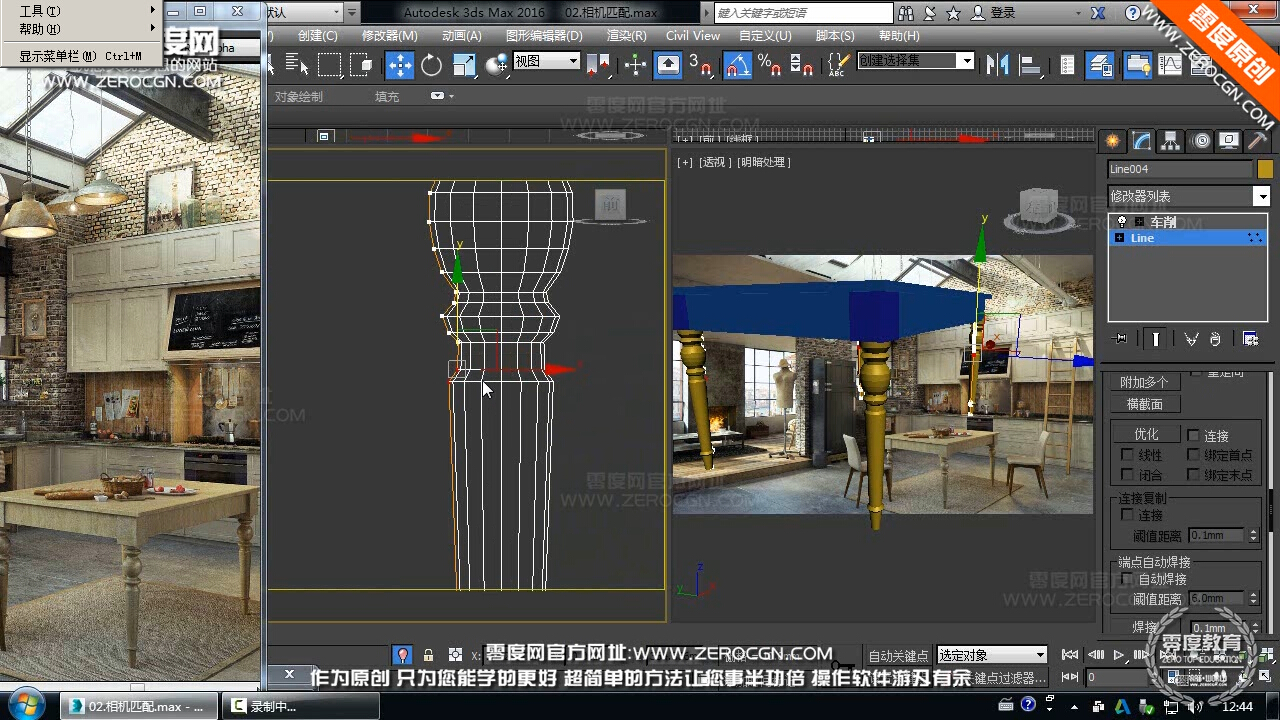Click the 附加多个 button
This screenshot has height=720, width=1280.
1144,382
